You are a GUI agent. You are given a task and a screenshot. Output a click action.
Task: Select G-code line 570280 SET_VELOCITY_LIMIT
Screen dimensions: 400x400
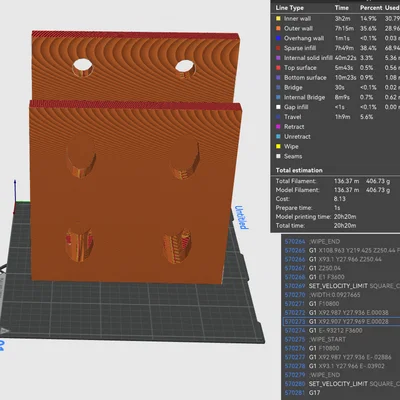pyautogui.click(x=341, y=384)
